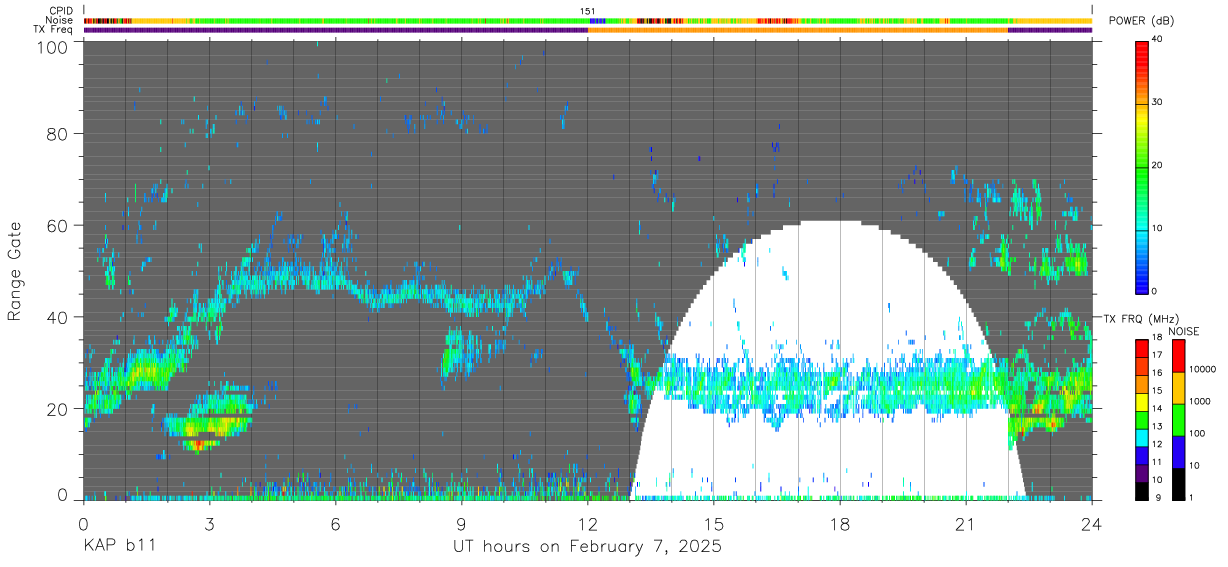The height and width of the screenshot is (567, 1228).
Task: Click the TX FRQ frequency color bar
Action: pyautogui.click(x=1141, y=419)
